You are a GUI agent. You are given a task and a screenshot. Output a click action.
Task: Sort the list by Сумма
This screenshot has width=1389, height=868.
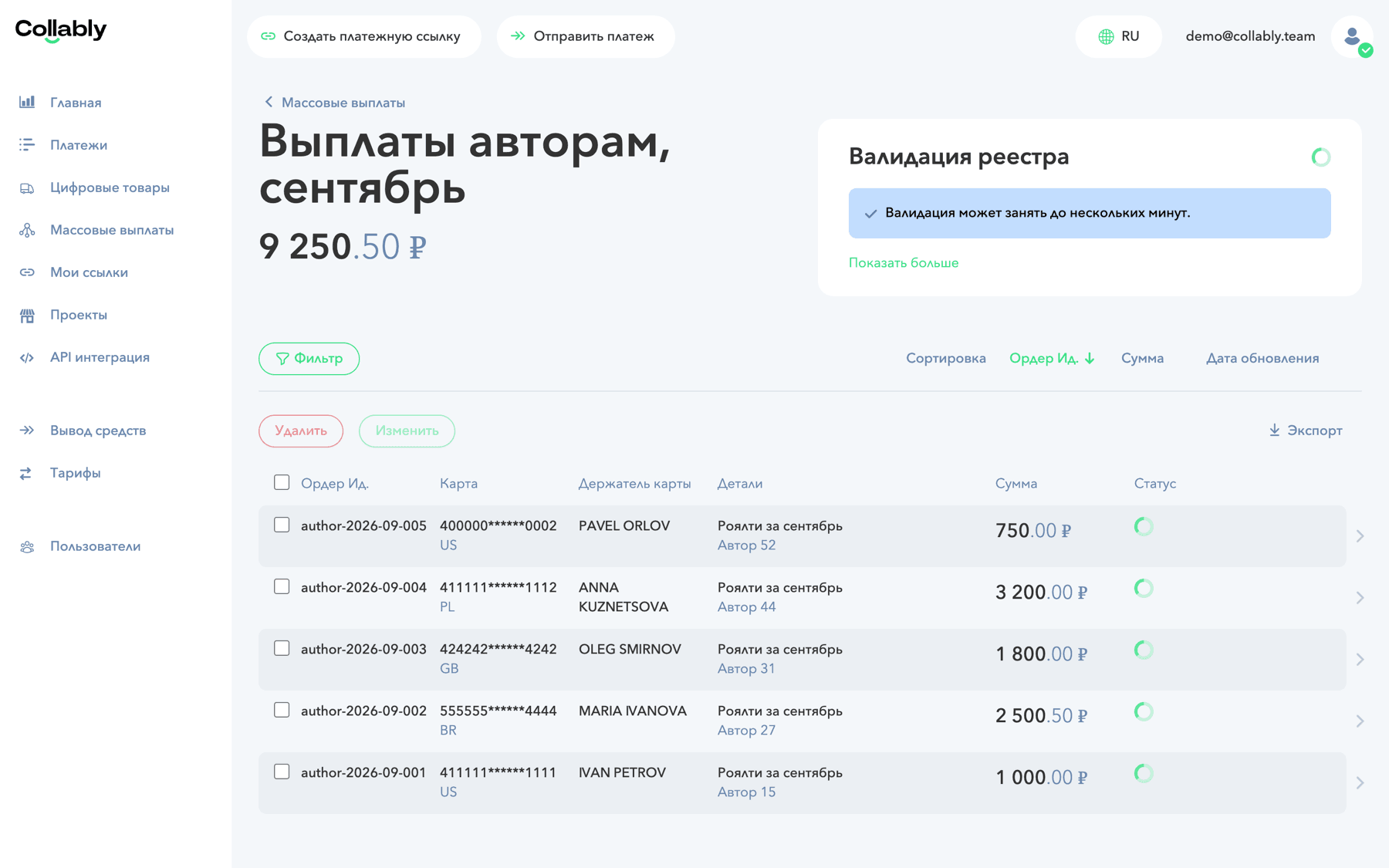coord(1142,358)
